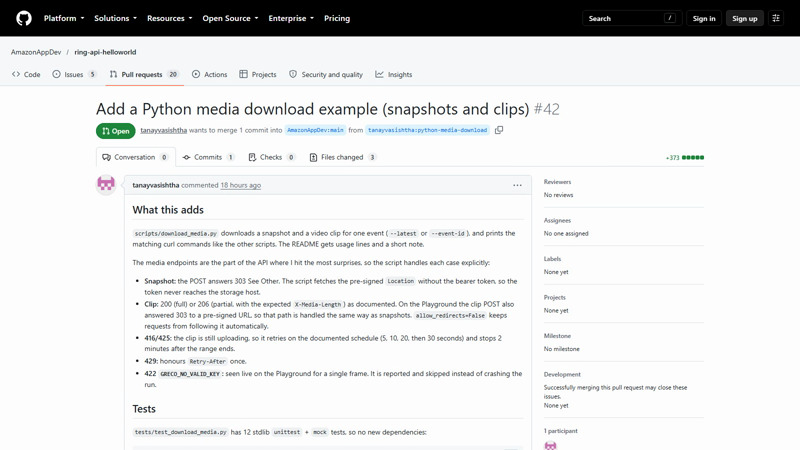Switch to the Code tab
This screenshot has height=450, width=800.
click(x=26, y=74)
